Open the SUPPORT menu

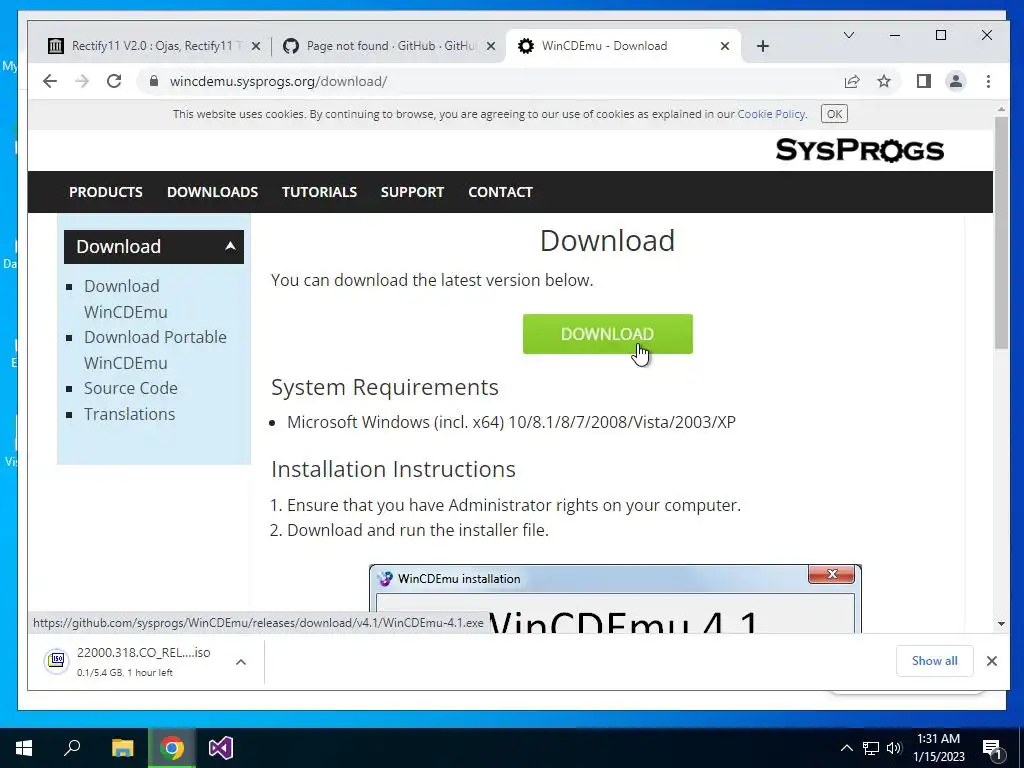[x=412, y=192]
